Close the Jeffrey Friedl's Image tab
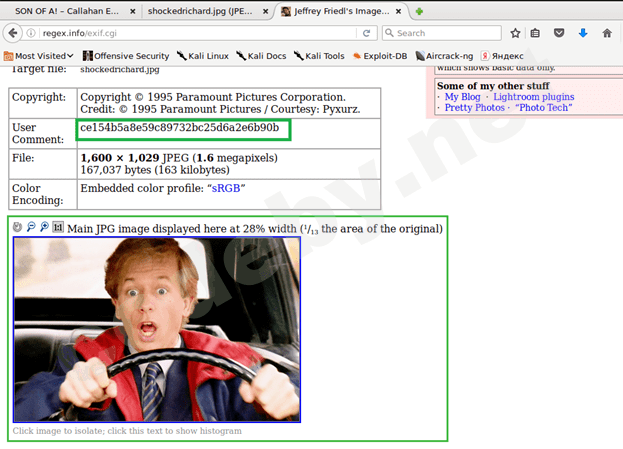The width and height of the screenshot is (623, 449). point(398,12)
